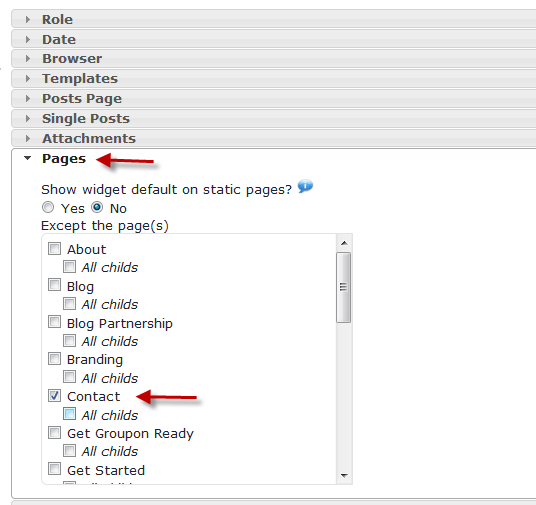Open the info bubble beside static pages question
This screenshot has height=505, width=536.
(x=305, y=186)
